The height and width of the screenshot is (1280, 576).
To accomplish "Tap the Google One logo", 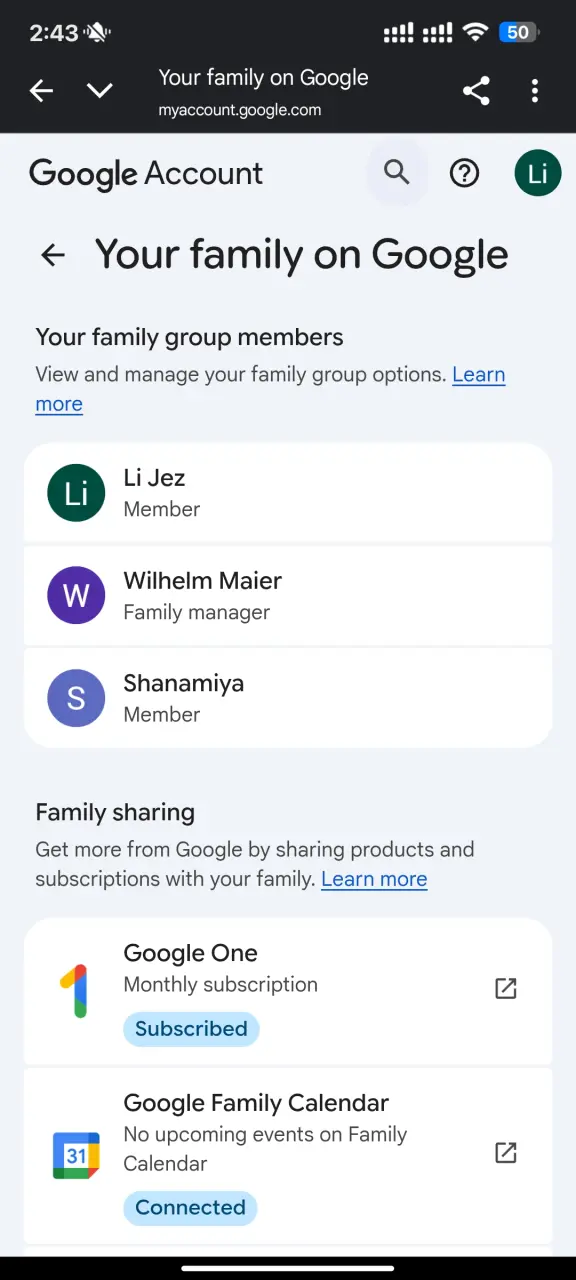I will point(76,990).
